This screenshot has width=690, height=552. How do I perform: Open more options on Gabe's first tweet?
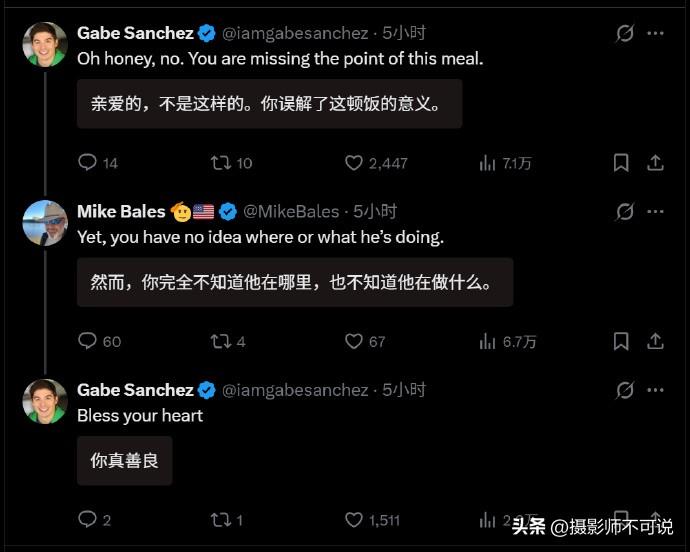point(655,33)
